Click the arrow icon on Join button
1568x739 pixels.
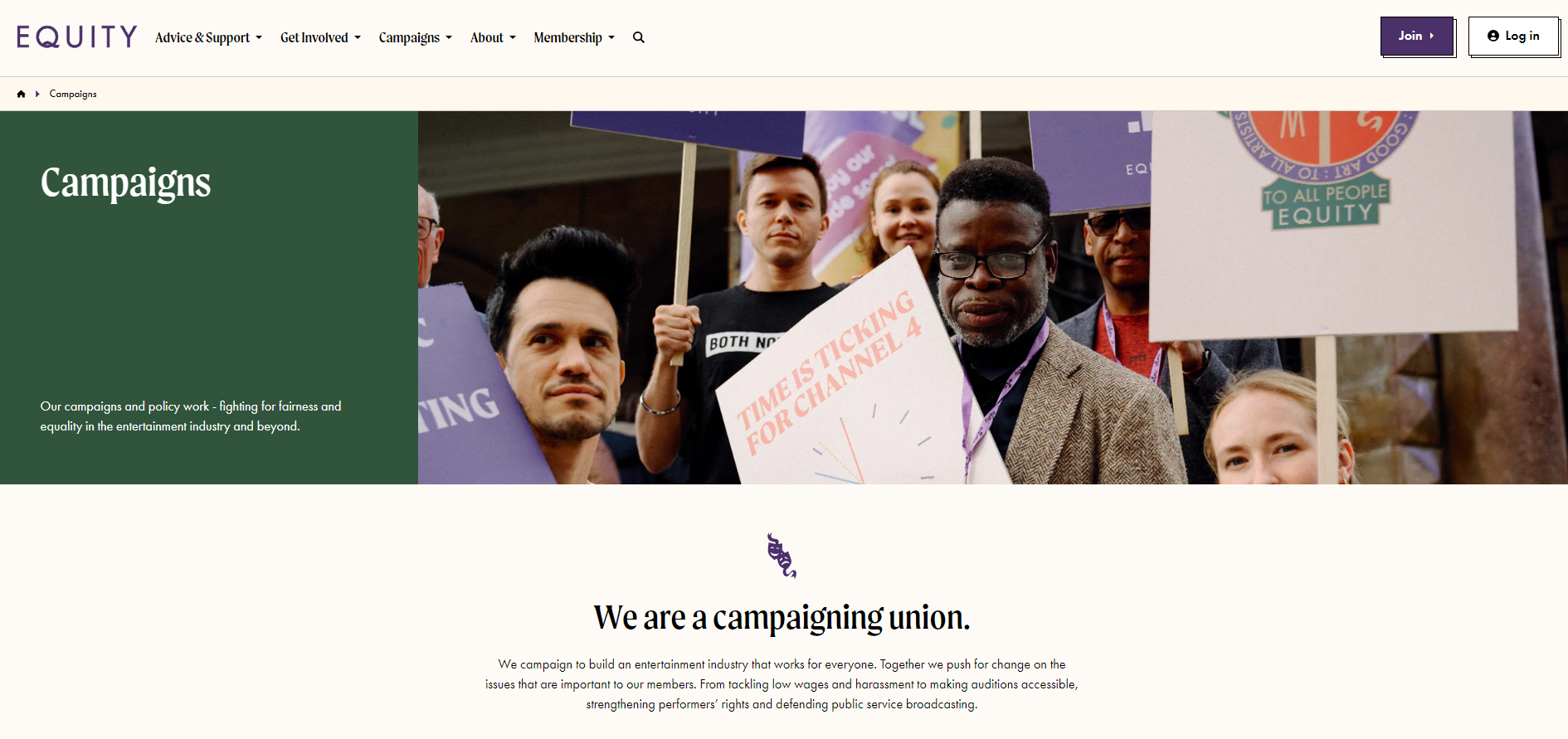coord(1432,36)
